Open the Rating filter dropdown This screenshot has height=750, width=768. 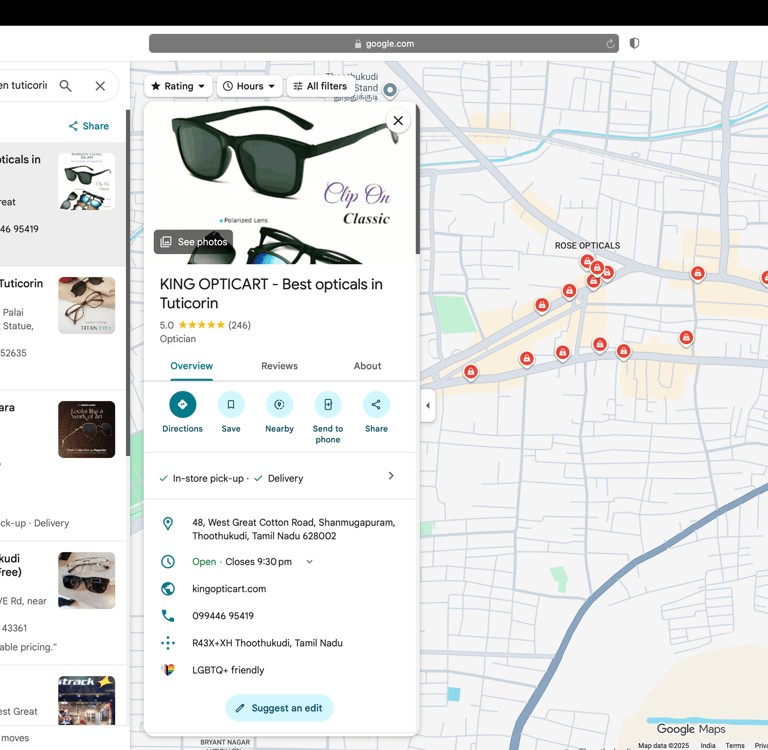coord(178,86)
